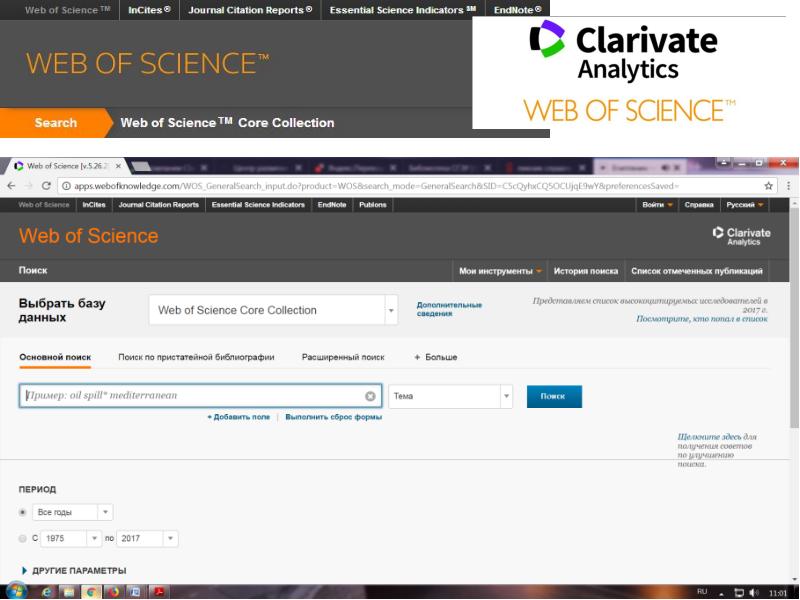This screenshot has width=800, height=600.
Task: Select the 'Все годы' radio button
Action: point(23,512)
